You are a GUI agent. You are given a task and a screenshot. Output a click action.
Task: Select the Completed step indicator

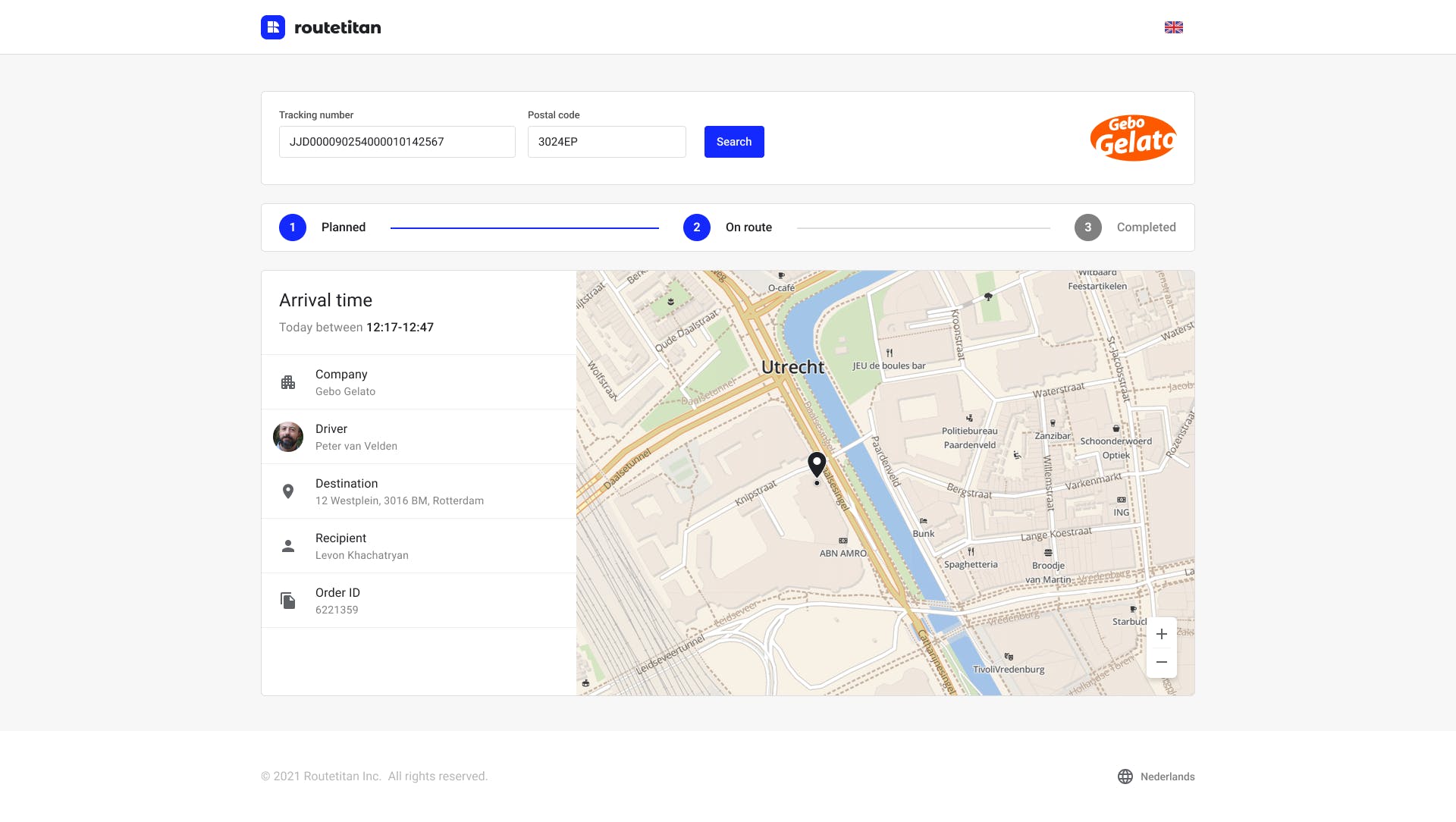click(x=1125, y=227)
